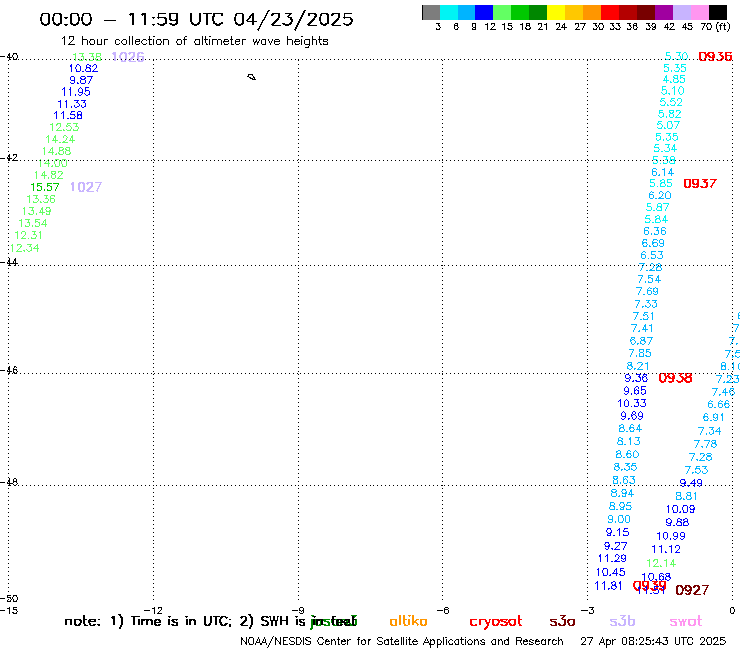
Task: Click the wave height value '7.46'
Action: (723, 392)
